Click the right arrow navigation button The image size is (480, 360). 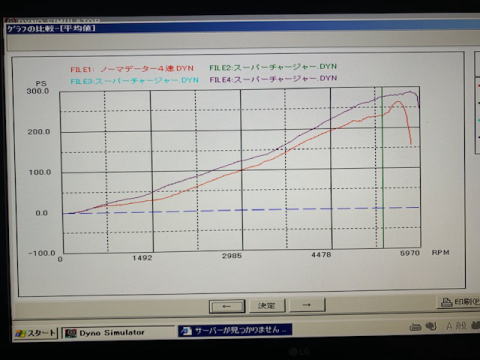click(307, 305)
